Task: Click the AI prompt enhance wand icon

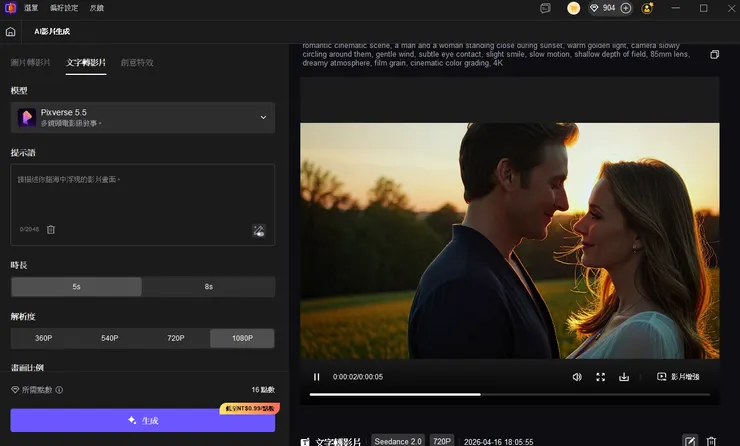Action: pos(258,230)
